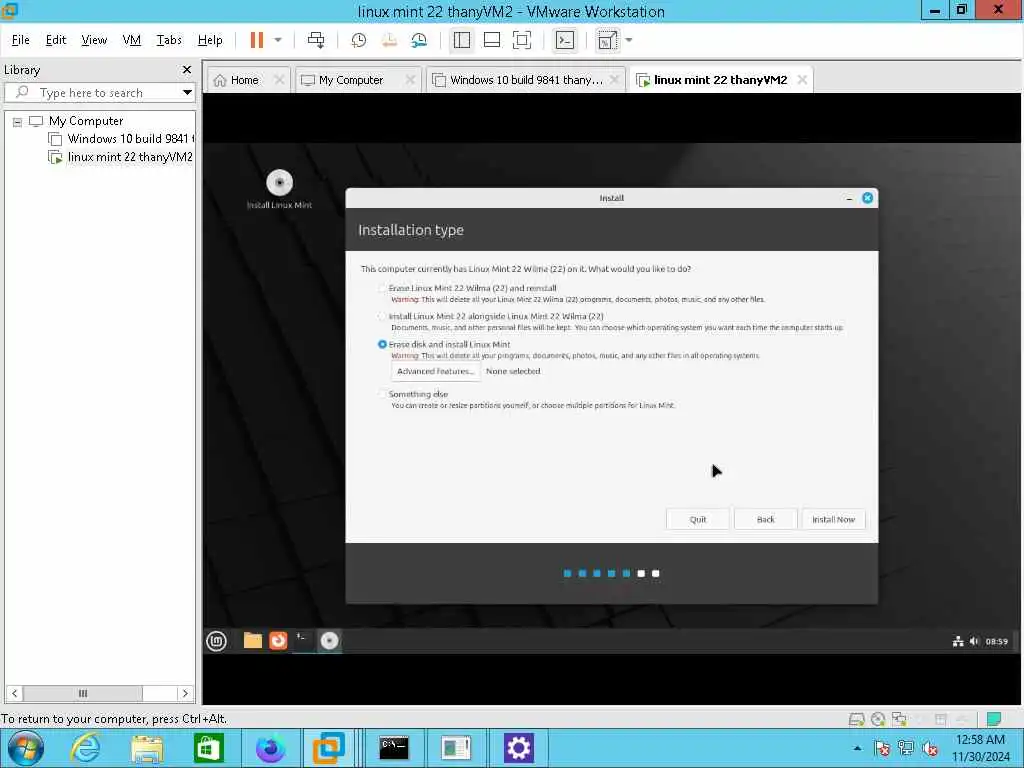Image resolution: width=1024 pixels, height=768 pixels.
Task: Open the File menu
Action: pos(21,40)
